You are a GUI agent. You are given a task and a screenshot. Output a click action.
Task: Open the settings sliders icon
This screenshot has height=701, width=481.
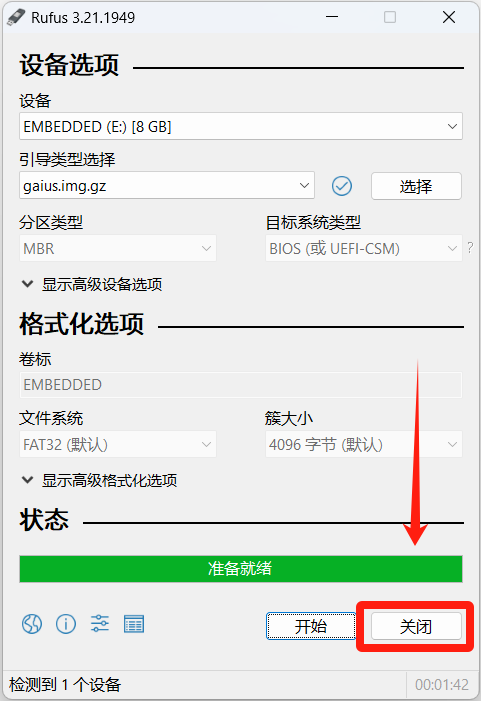point(100,623)
